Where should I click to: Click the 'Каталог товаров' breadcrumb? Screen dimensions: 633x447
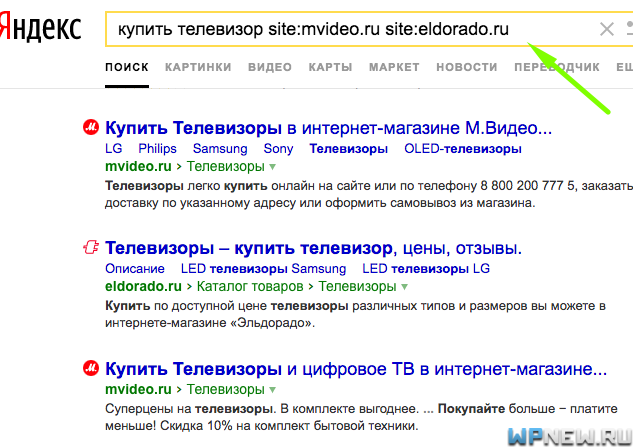pyautogui.click(x=250, y=286)
